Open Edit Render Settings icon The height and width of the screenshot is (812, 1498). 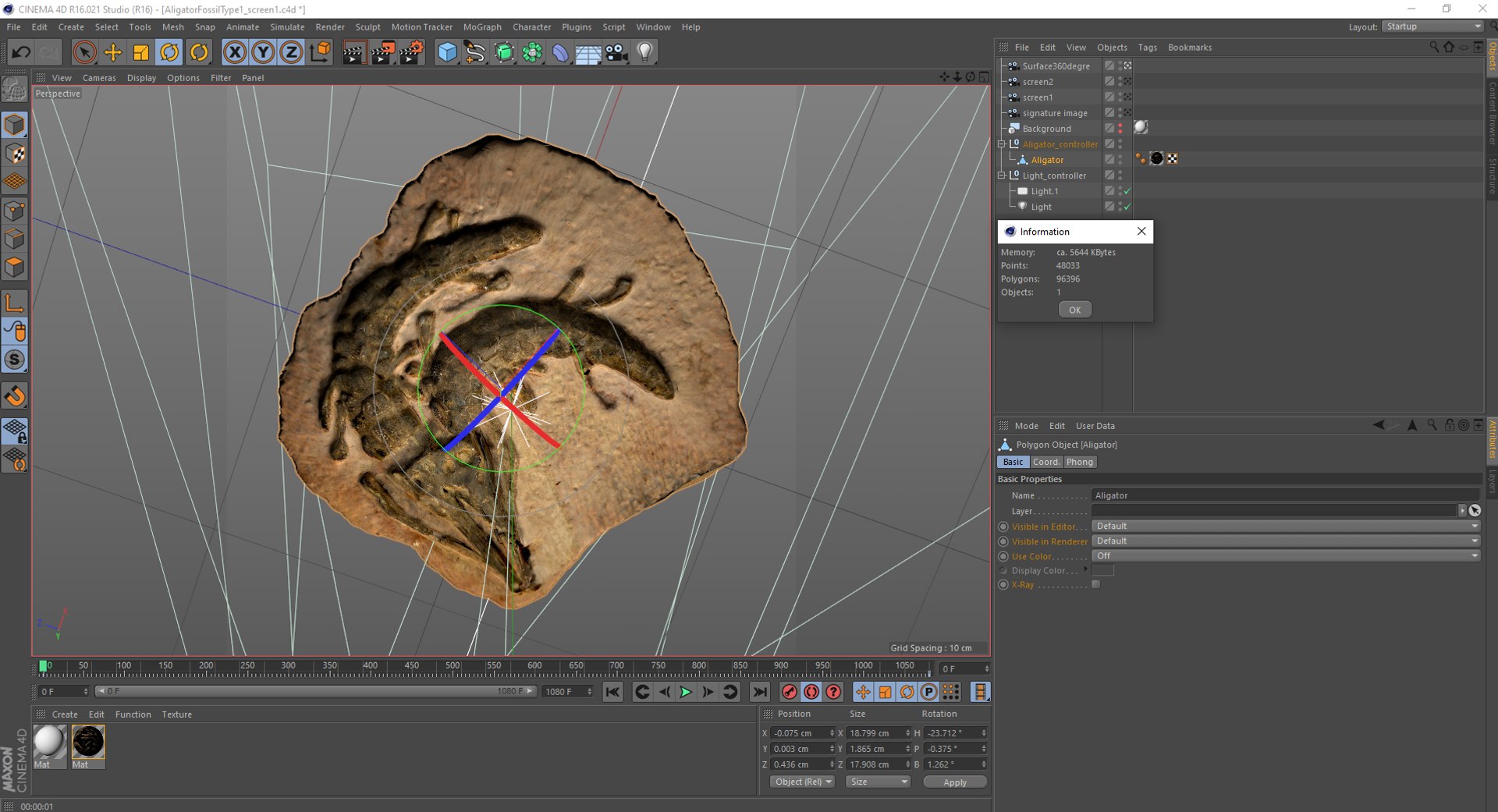click(411, 52)
